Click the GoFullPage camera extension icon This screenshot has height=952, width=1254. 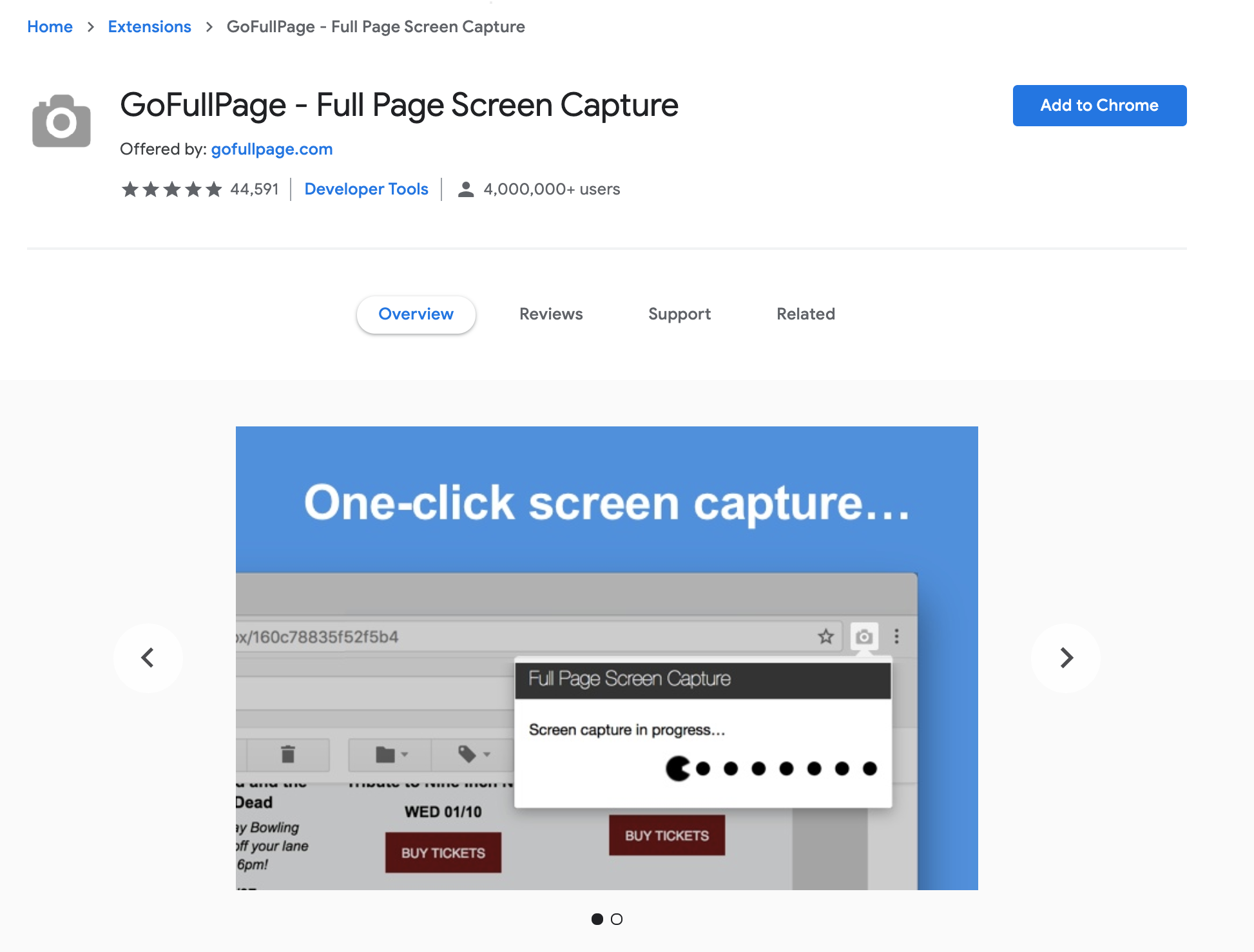click(61, 121)
